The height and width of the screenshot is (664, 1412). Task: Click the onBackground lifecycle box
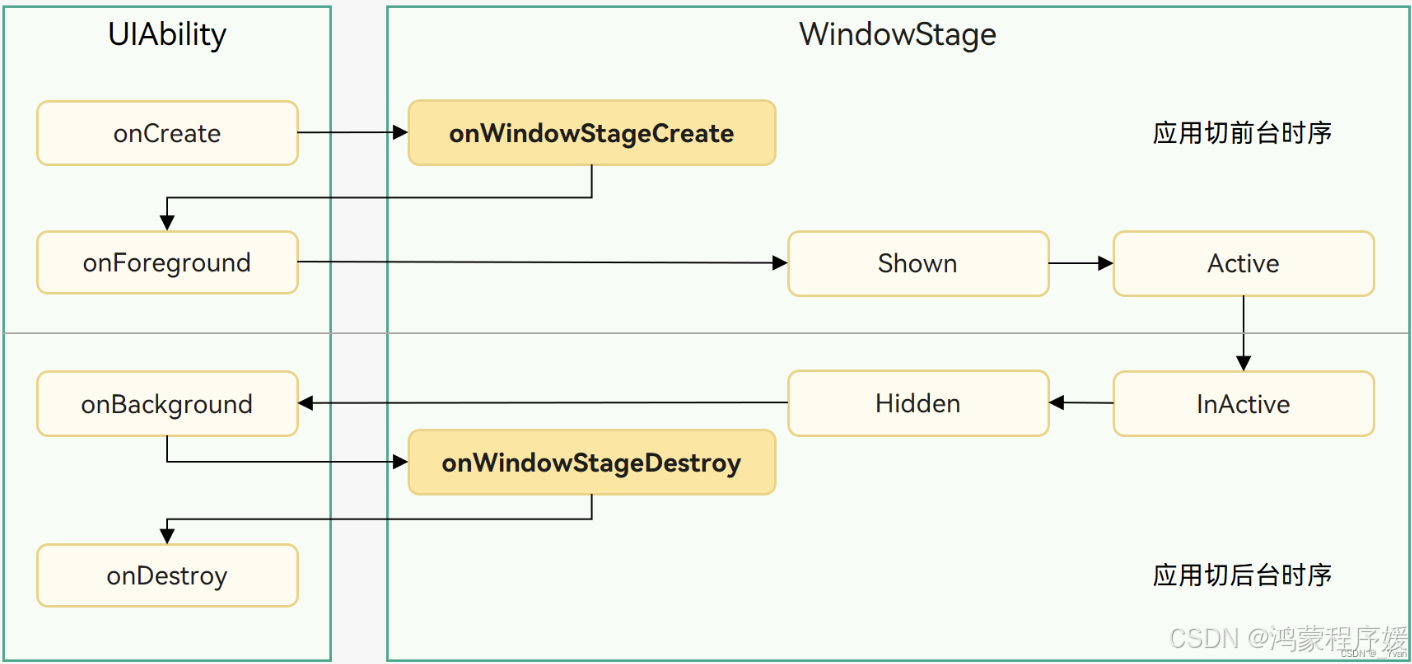pyautogui.click(x=167, y=403)
